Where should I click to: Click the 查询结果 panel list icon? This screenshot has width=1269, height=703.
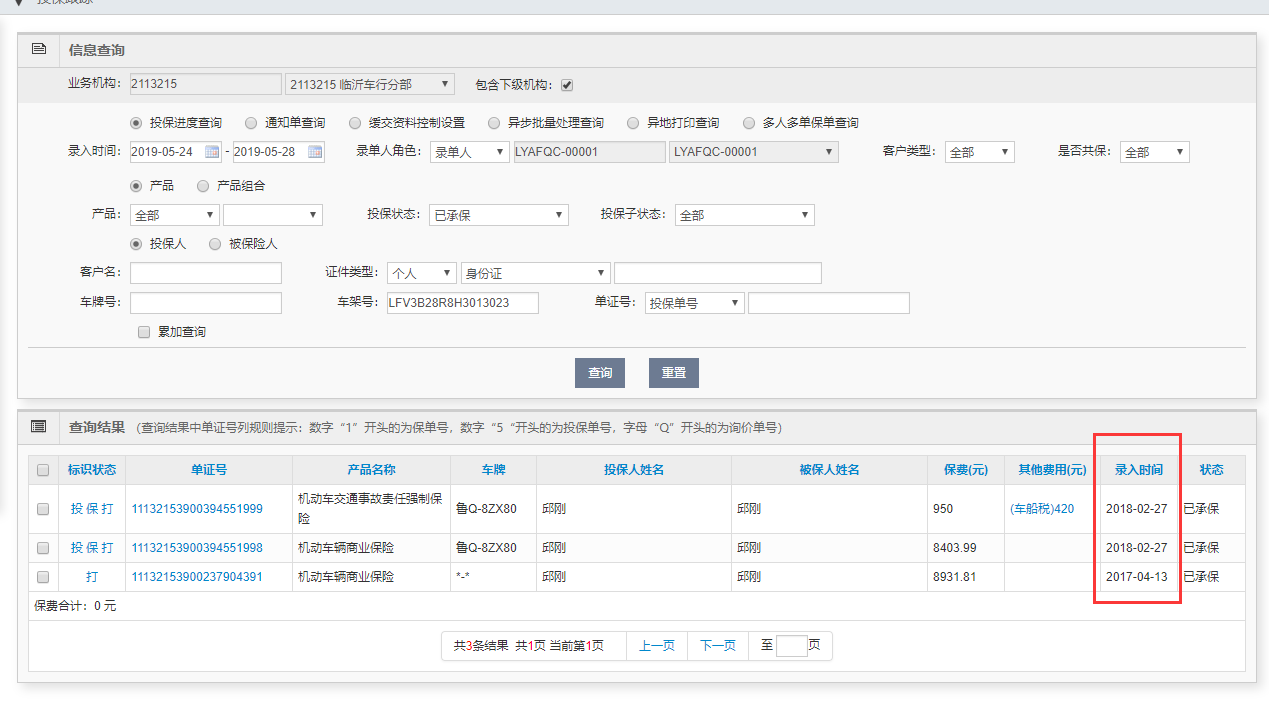[x=39, y=426]
